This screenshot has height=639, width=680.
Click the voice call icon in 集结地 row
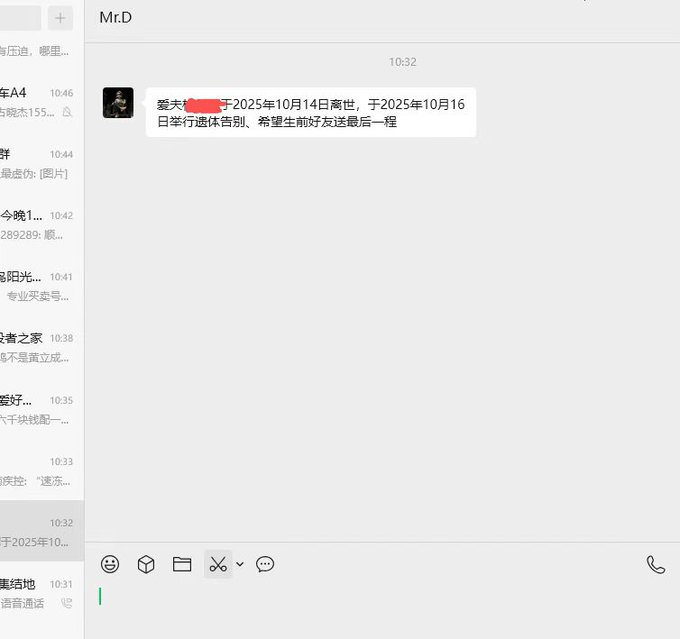pos(67,603)
